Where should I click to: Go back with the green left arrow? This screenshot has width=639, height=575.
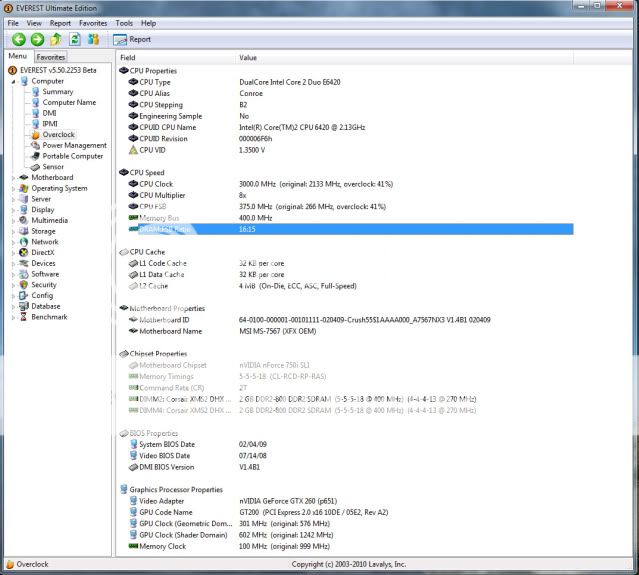[19, 40]
